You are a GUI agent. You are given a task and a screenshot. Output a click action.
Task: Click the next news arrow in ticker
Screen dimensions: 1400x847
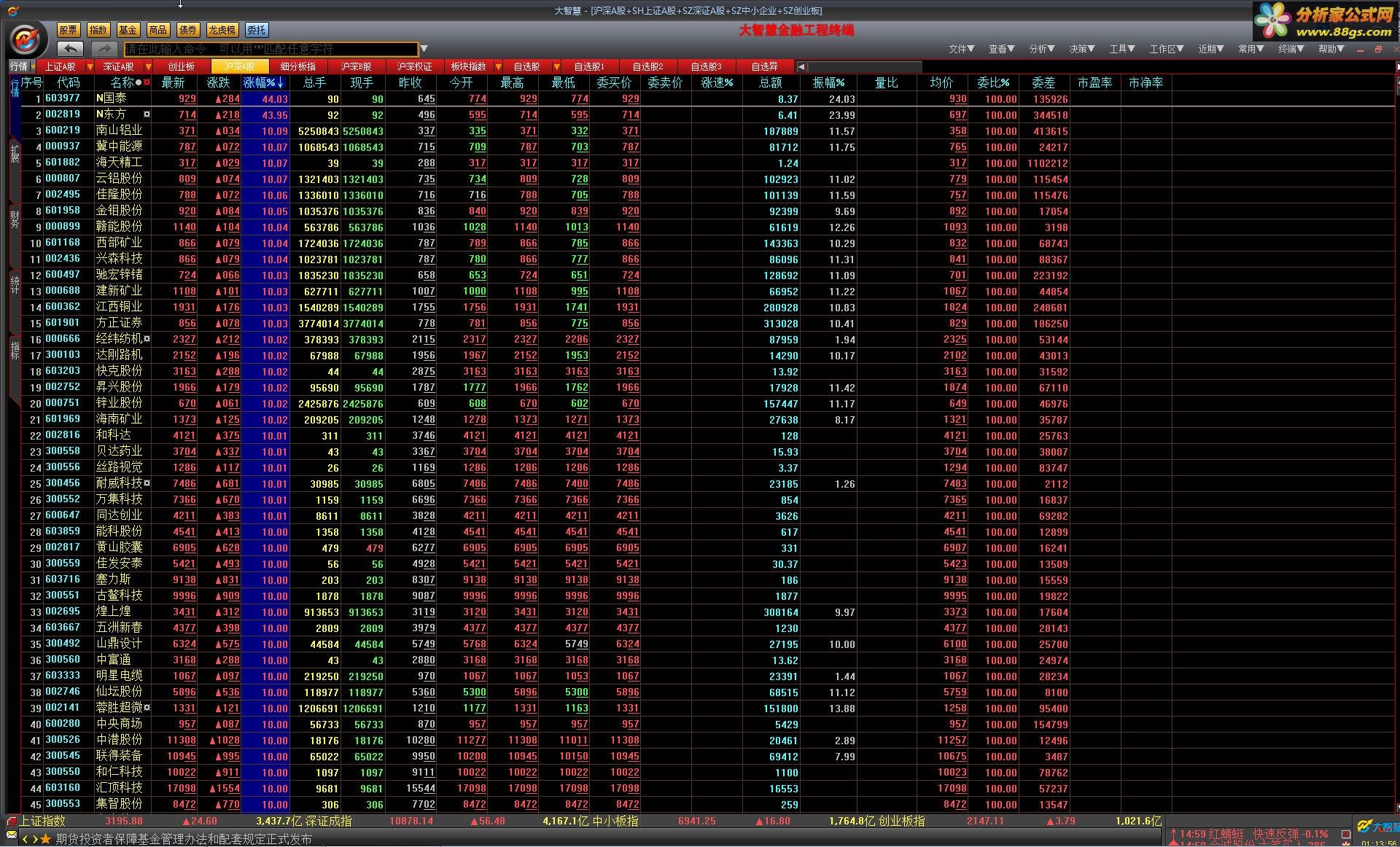click(34, 840)
